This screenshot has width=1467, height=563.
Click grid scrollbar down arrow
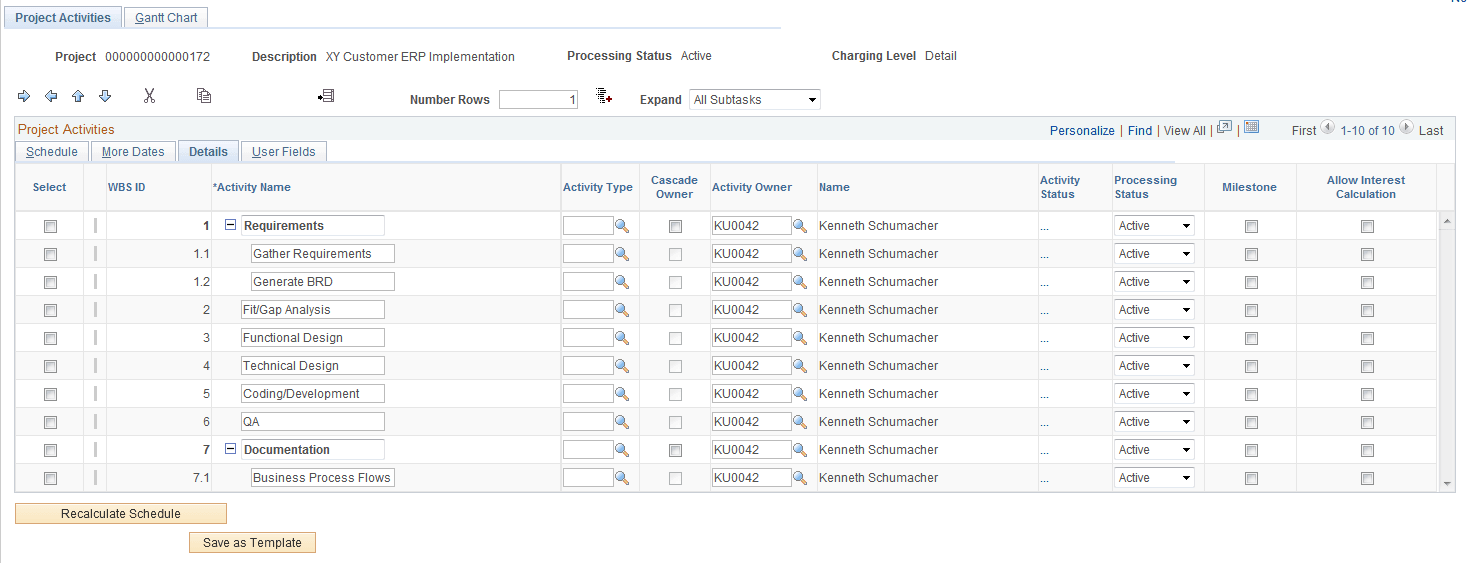[1447, 484]
